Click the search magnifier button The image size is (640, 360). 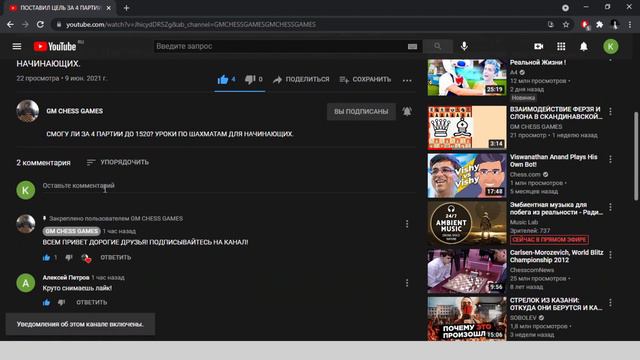(438, 46)
